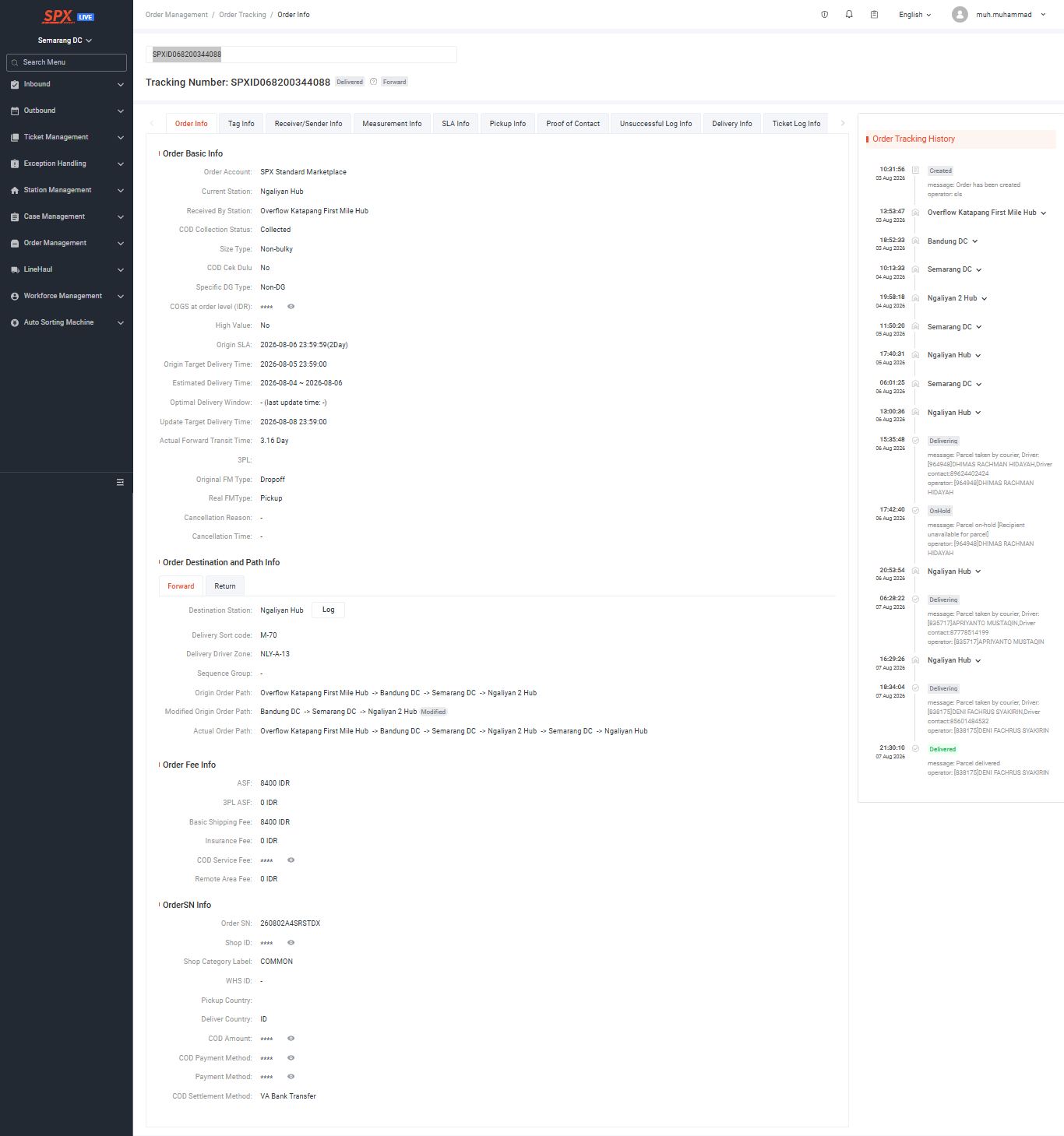Viewport: 1064px width, 1136px height.
Task: Click the Order SN value 260802A4SRSTDX
Action: (x=291, y=923)
